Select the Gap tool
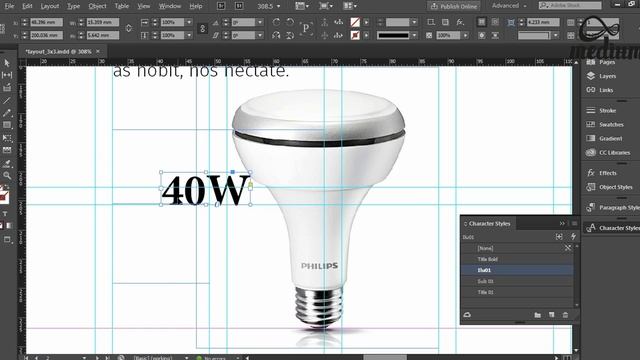The image size is (640, 360). (x=7, y=75)
